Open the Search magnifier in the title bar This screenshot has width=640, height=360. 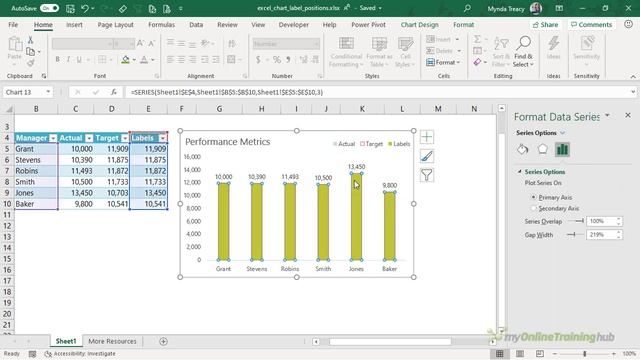467,8
